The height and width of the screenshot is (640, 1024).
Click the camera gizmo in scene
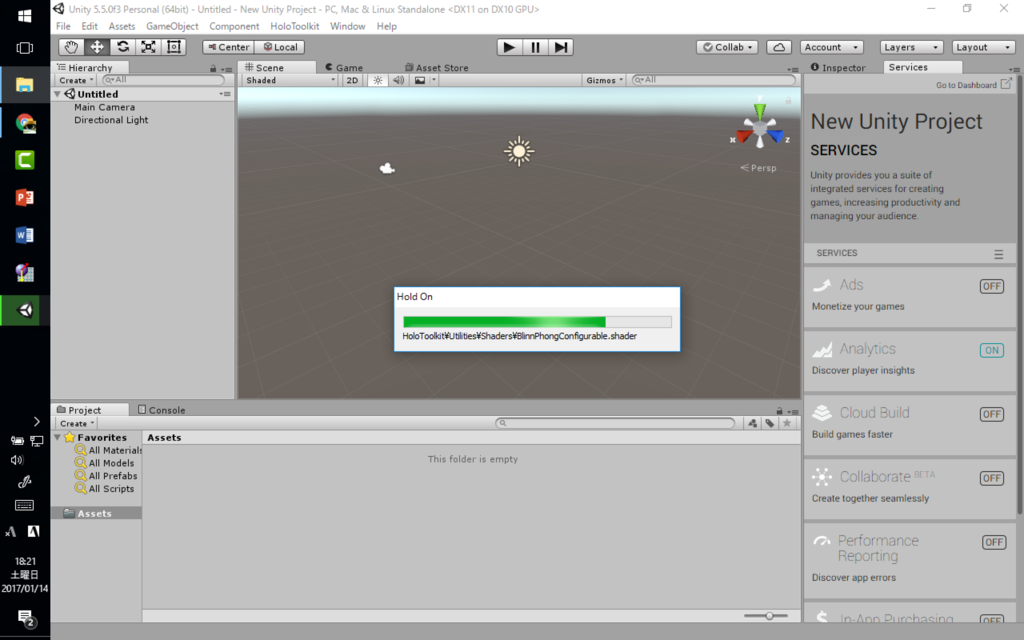[387, 168]
